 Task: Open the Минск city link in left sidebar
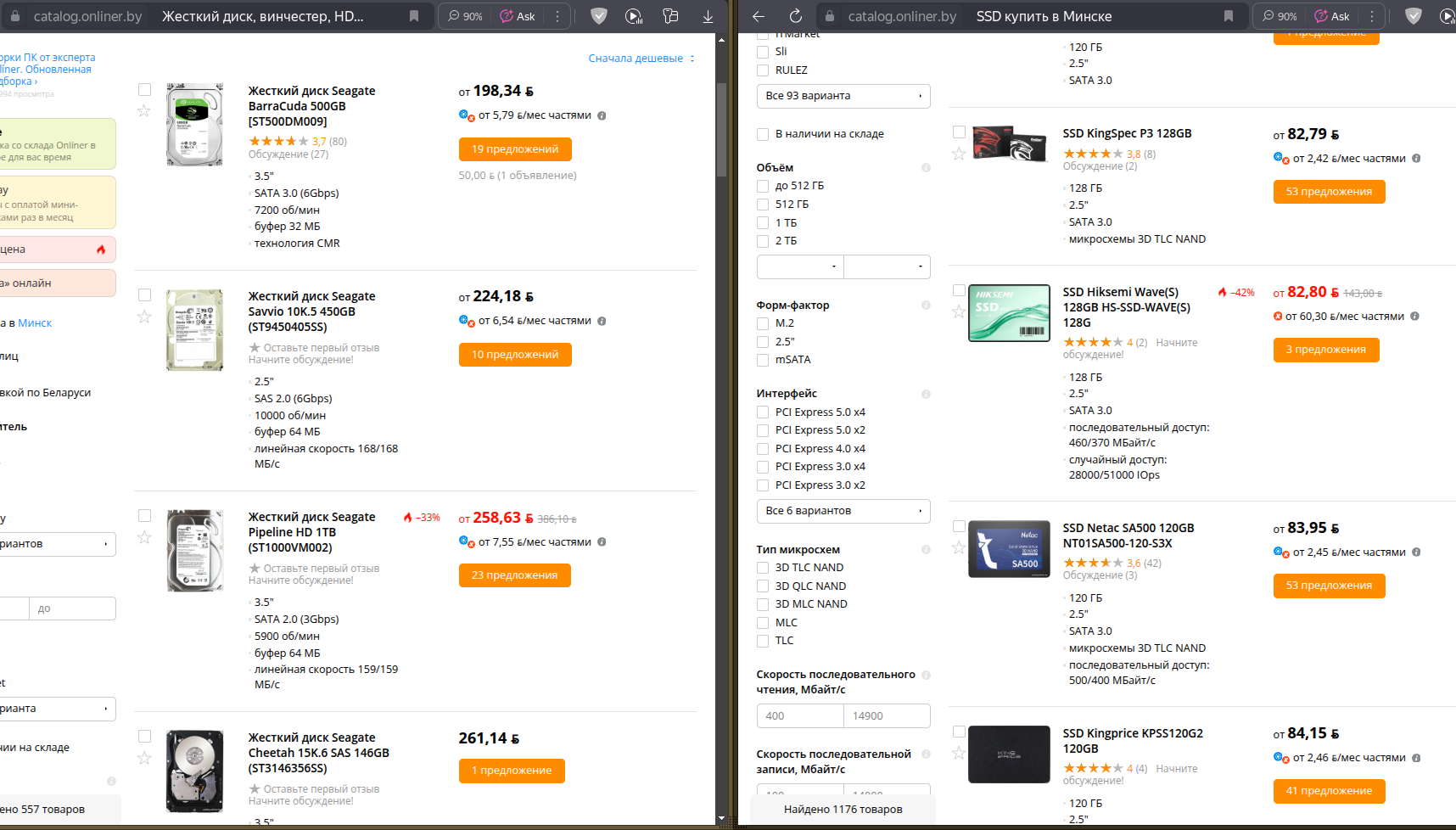(35, 323)
